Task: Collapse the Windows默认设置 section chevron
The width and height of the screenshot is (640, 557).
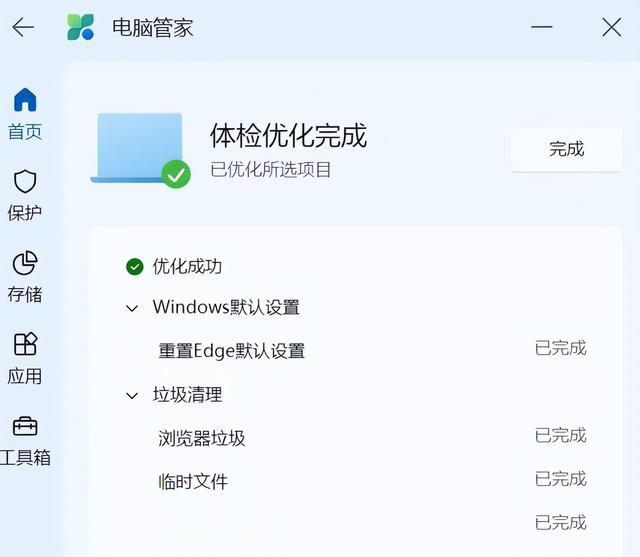Action: click(x=132, y=308)
